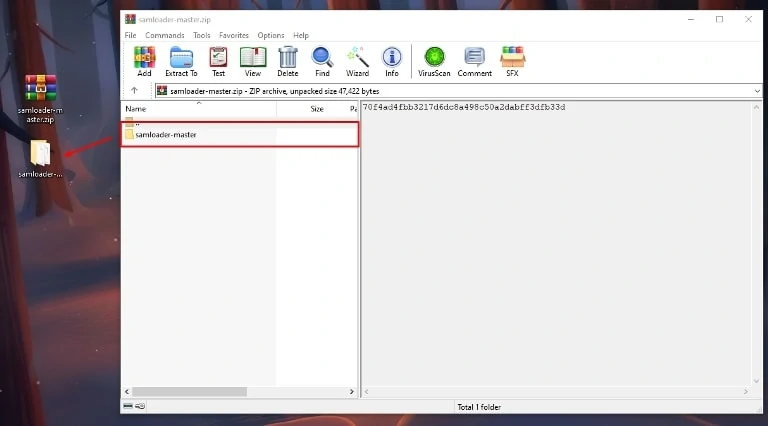Viewport: 768px width, 426px height.
Task: Open the Options menu
Action: [271, 35]
